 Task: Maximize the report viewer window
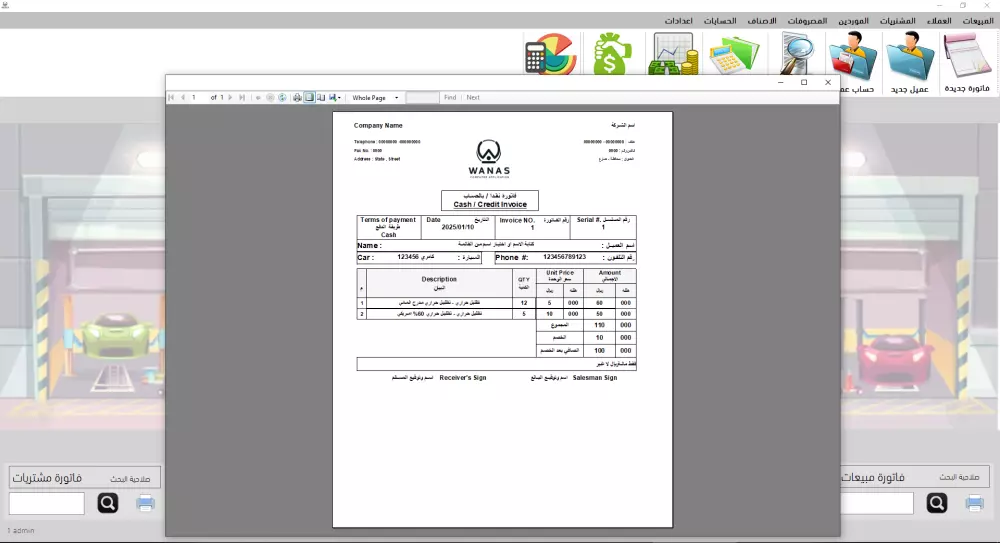[804, 82]
